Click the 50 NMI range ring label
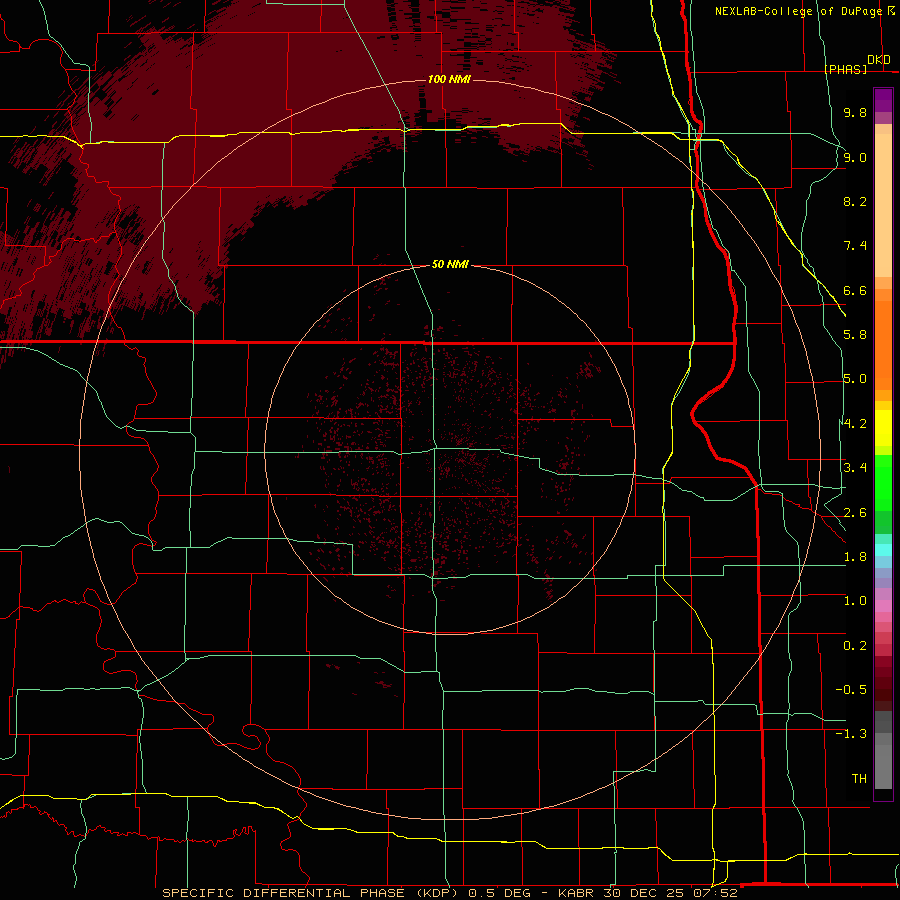Image resolution: width=900 pixels, height=900 pixels. [x=450, y=264]
